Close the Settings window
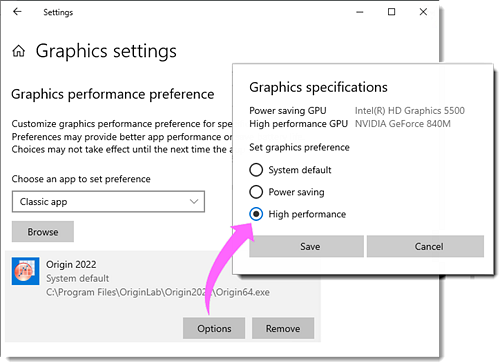 423,12
